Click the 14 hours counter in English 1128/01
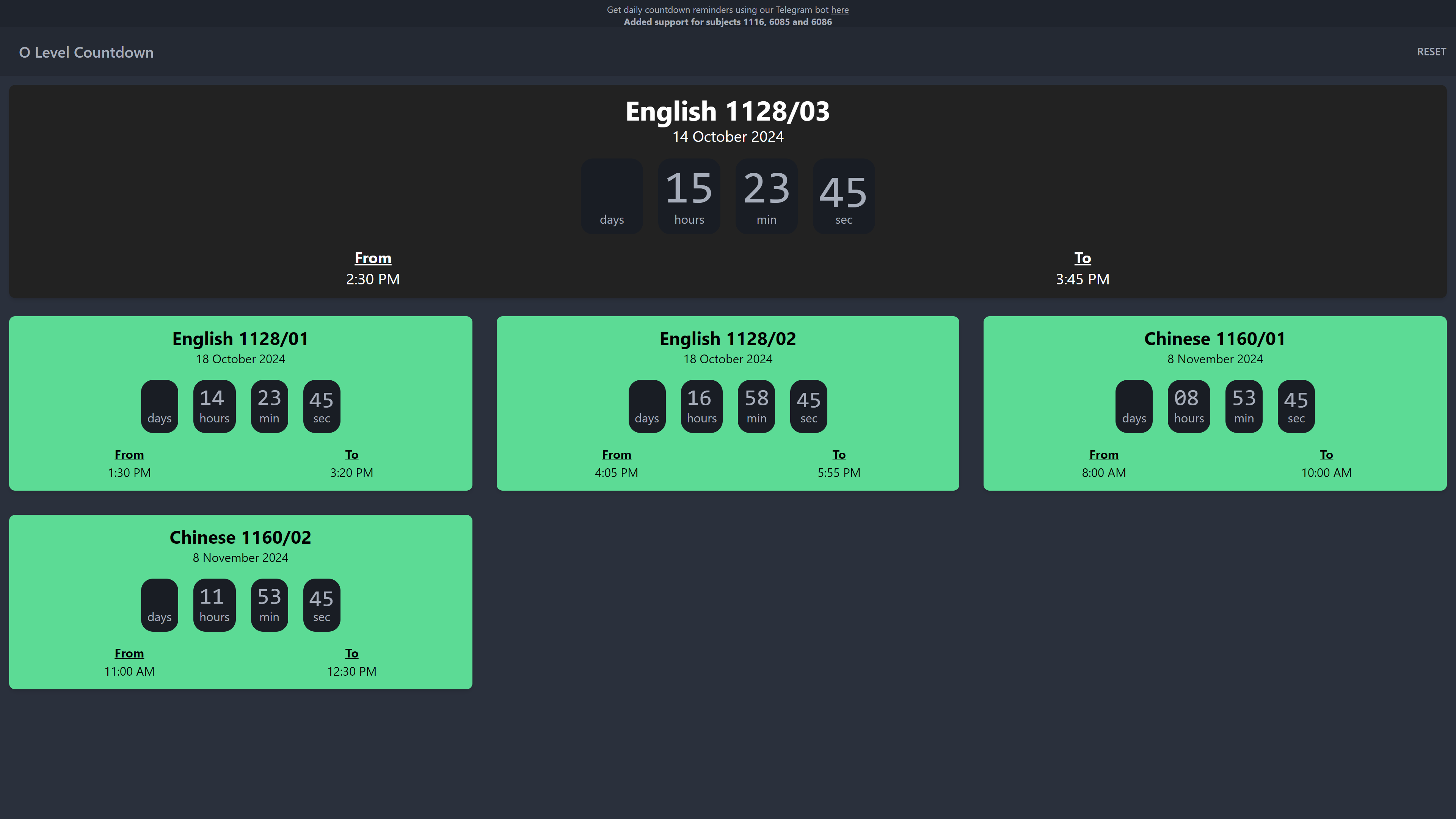This screenshot has width=1456, height=819. click(x=214, y=406)
